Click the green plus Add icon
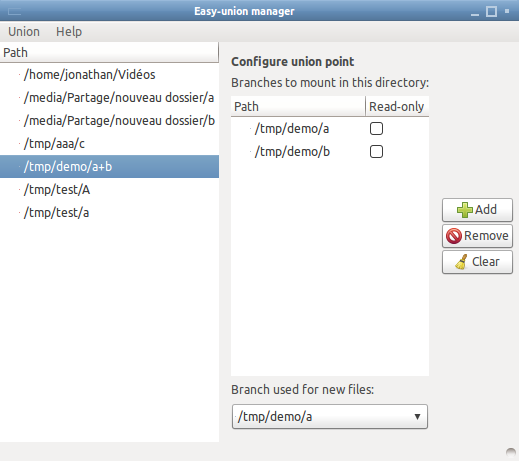 click(x=465, y=210)
